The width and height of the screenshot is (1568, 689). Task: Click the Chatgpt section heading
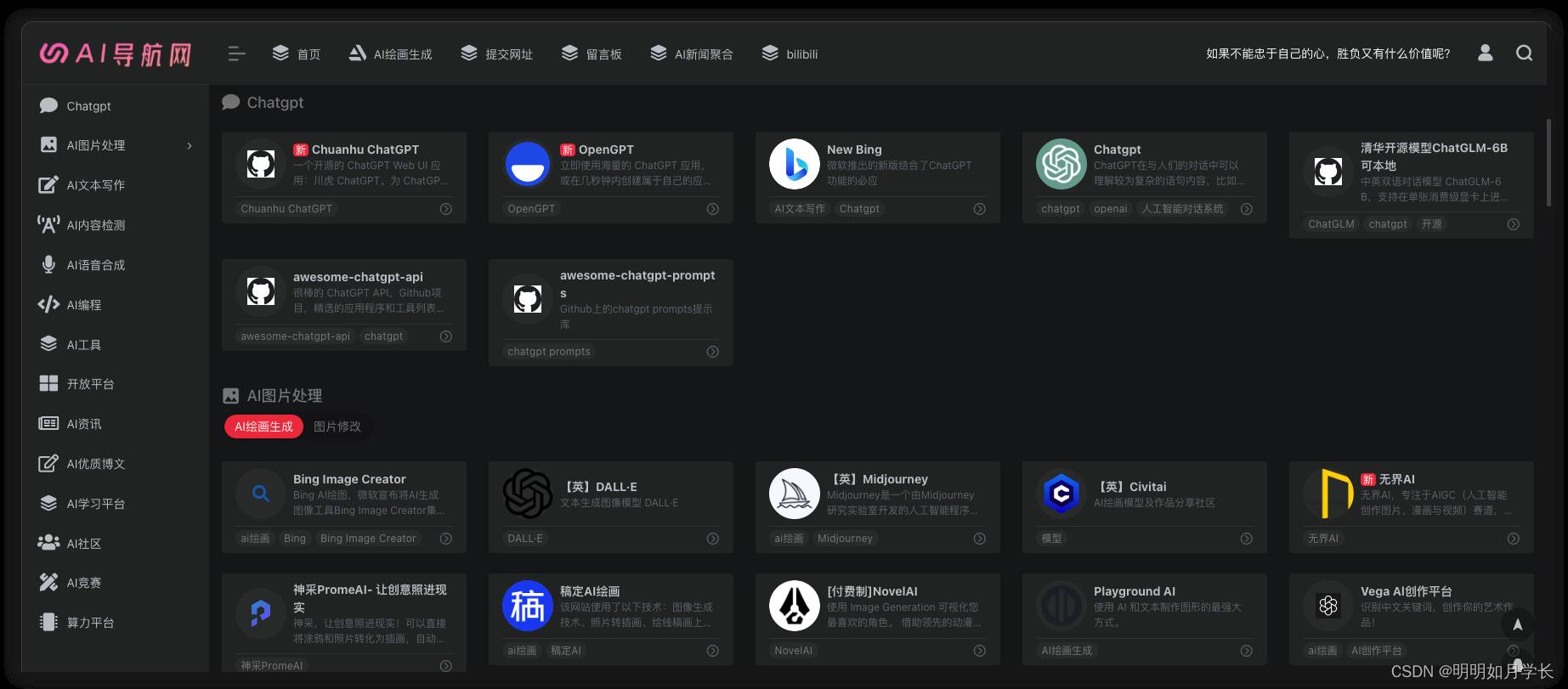tap(275, 103)
